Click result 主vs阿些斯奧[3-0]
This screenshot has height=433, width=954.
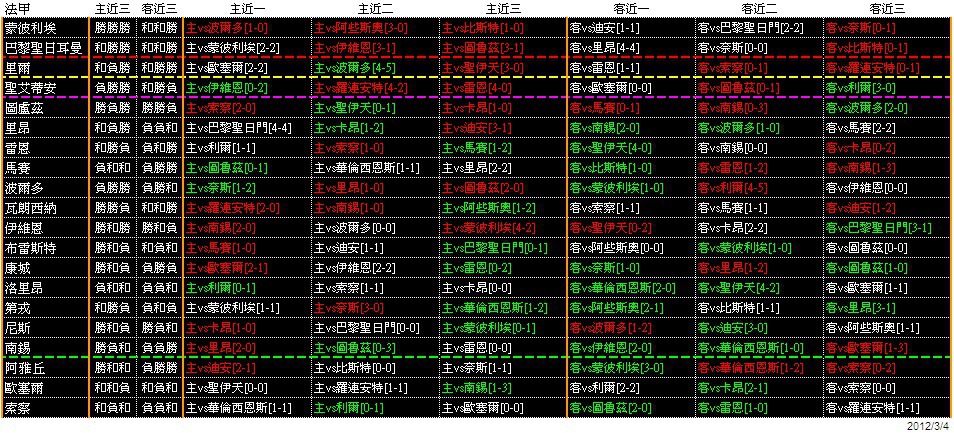pos(361,28)
